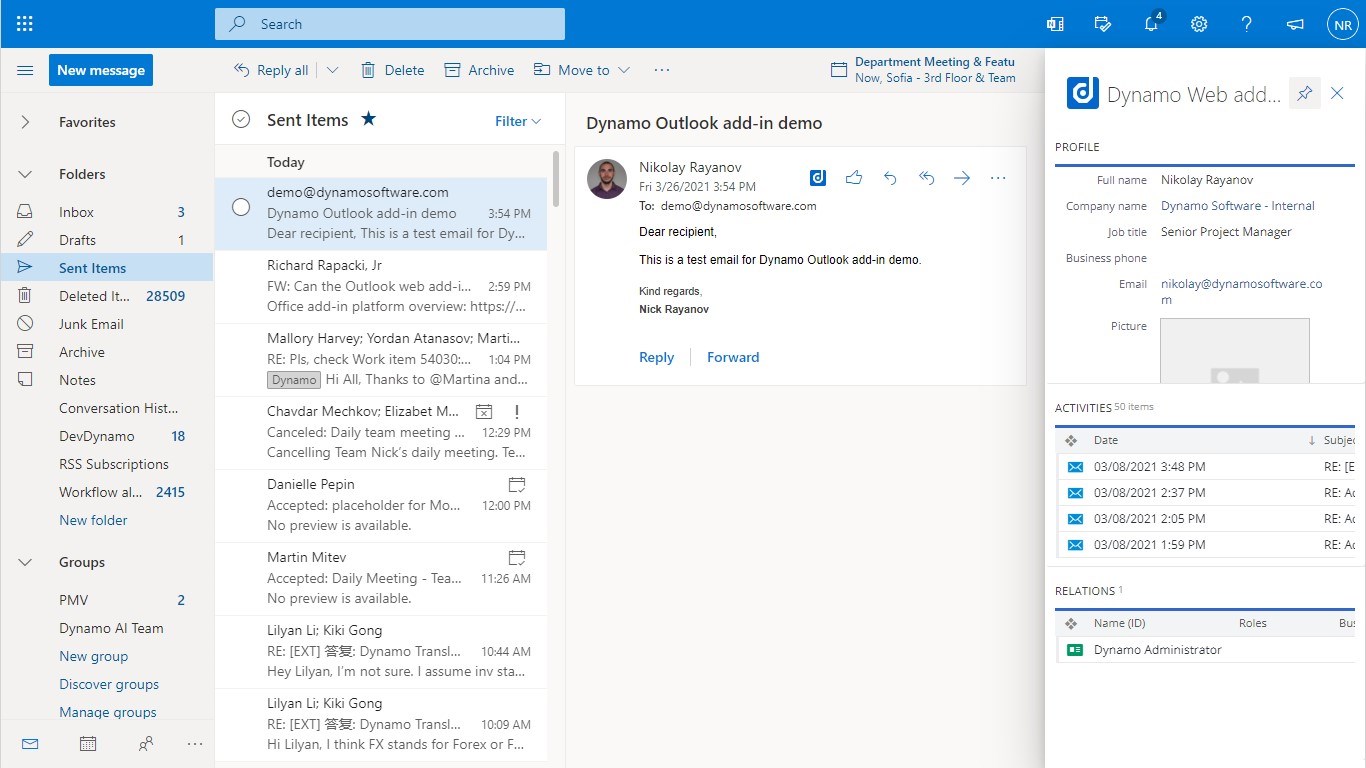The image size is (1366, 768).
Task: Open more apps ellipsis at bottom navigation
Action: [x=195, y=744]
